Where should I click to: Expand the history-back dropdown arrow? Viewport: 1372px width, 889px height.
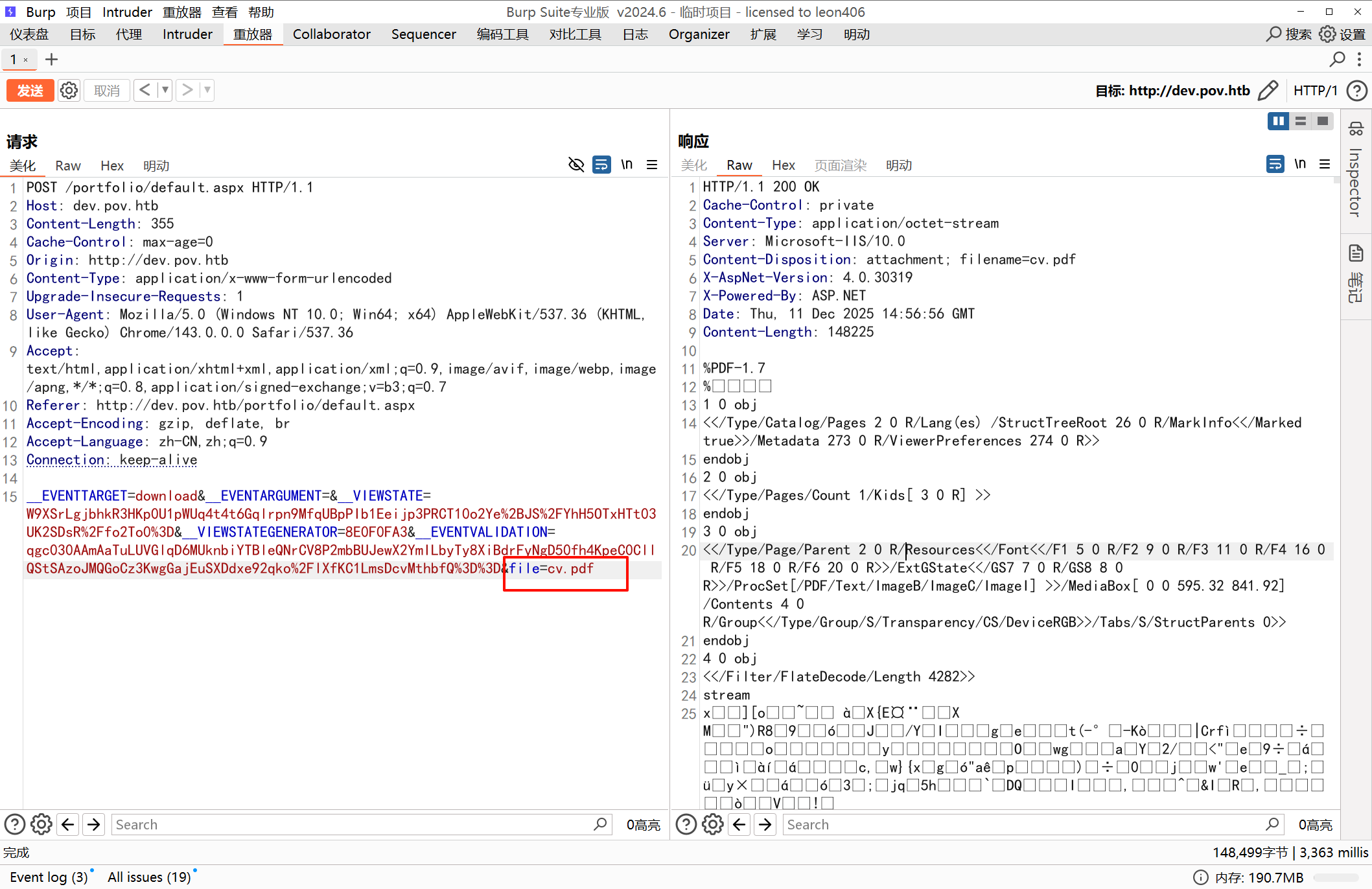click(x=165, y=90)
